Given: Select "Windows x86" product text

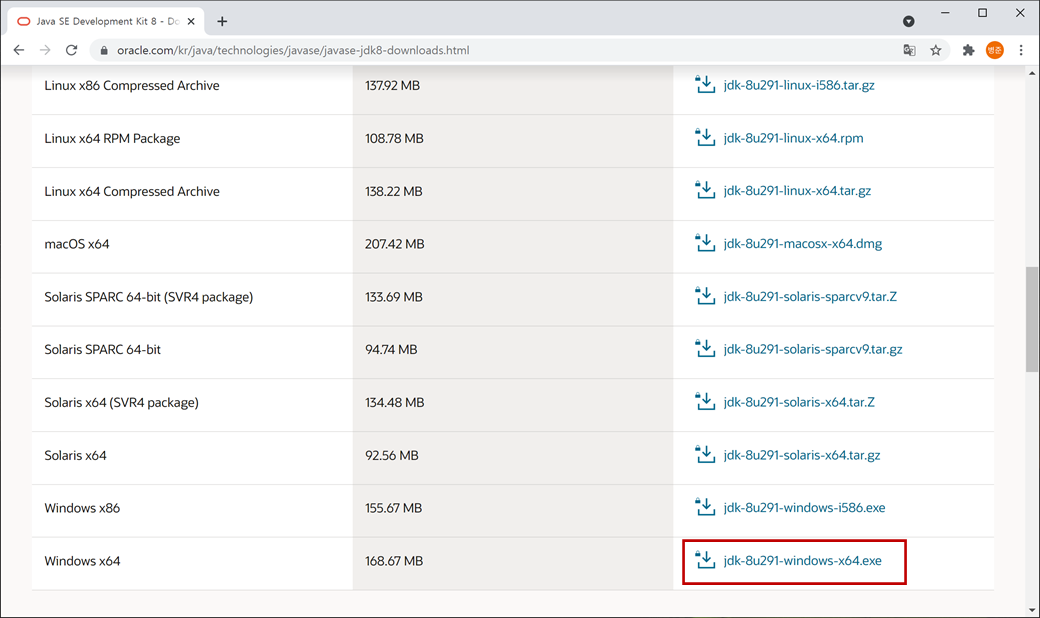Looking at the screenshot, I should coord(82,508).
